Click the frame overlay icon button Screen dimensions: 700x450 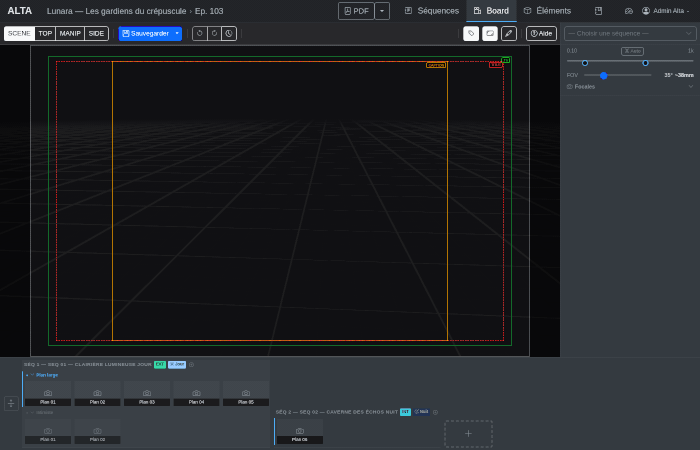(490, 33)
